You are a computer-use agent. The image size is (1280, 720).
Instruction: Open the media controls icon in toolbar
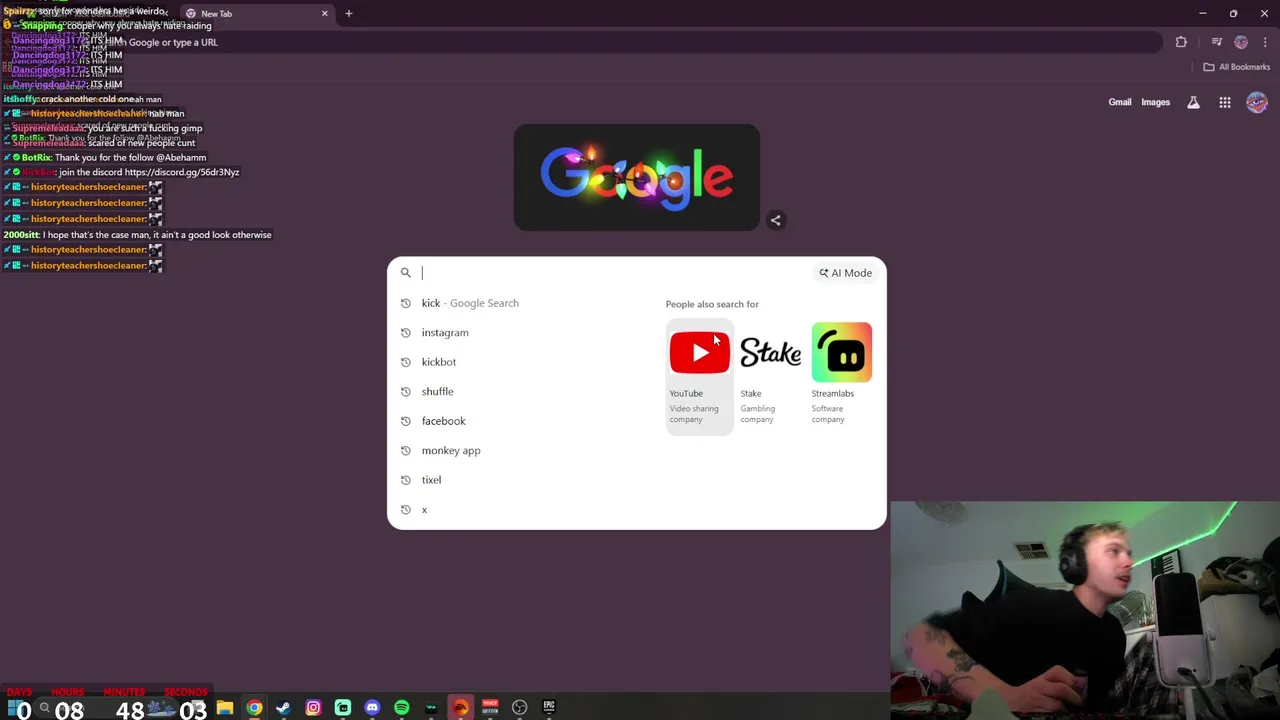[x=1217, y=42]
